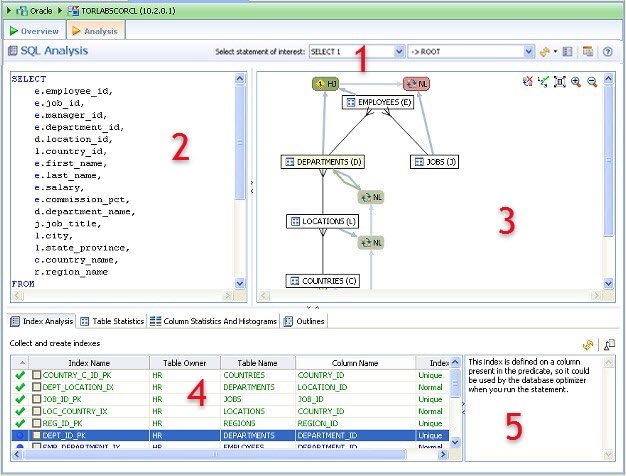
Task: Sort by Table Owner column header
Action: click(x=185, y=363)
